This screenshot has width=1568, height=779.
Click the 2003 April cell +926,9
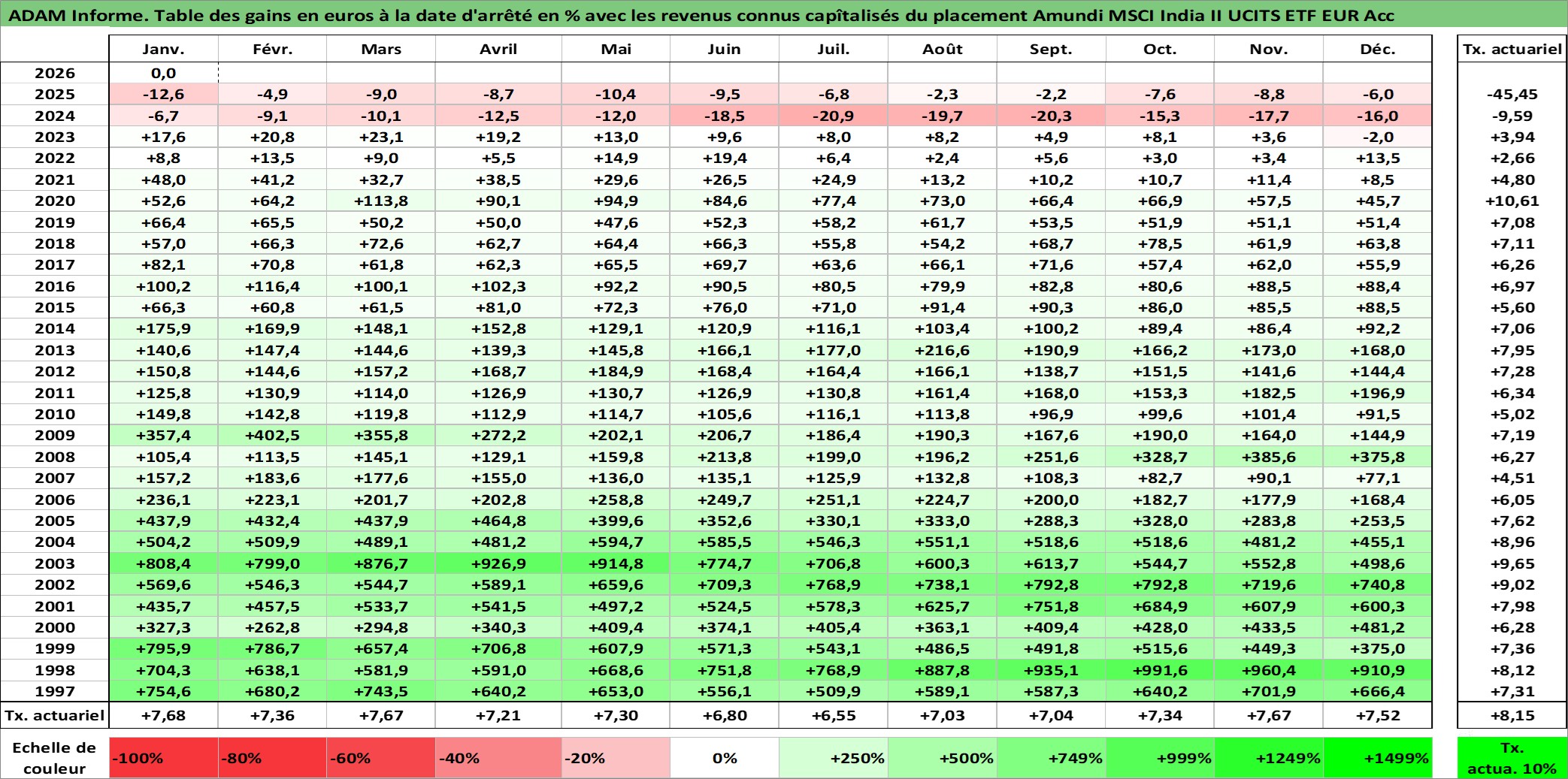(498, 563)
